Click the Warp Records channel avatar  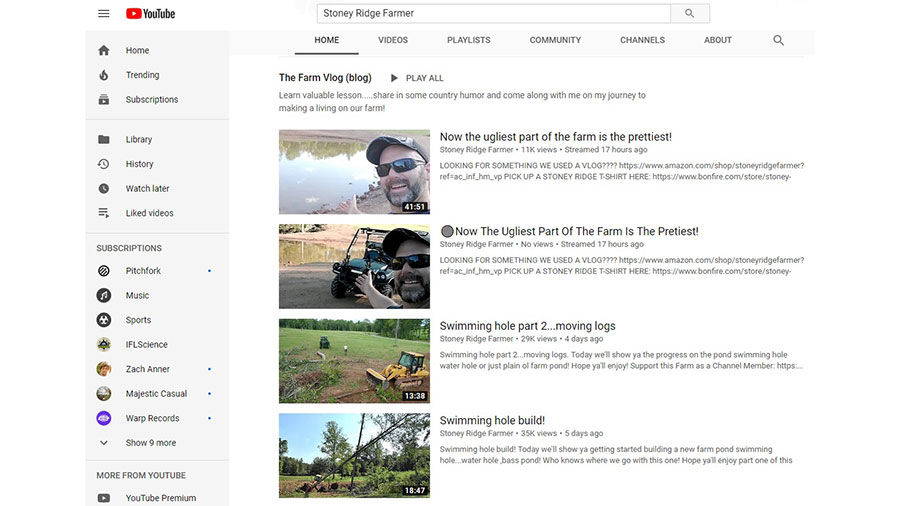[104, 418]
